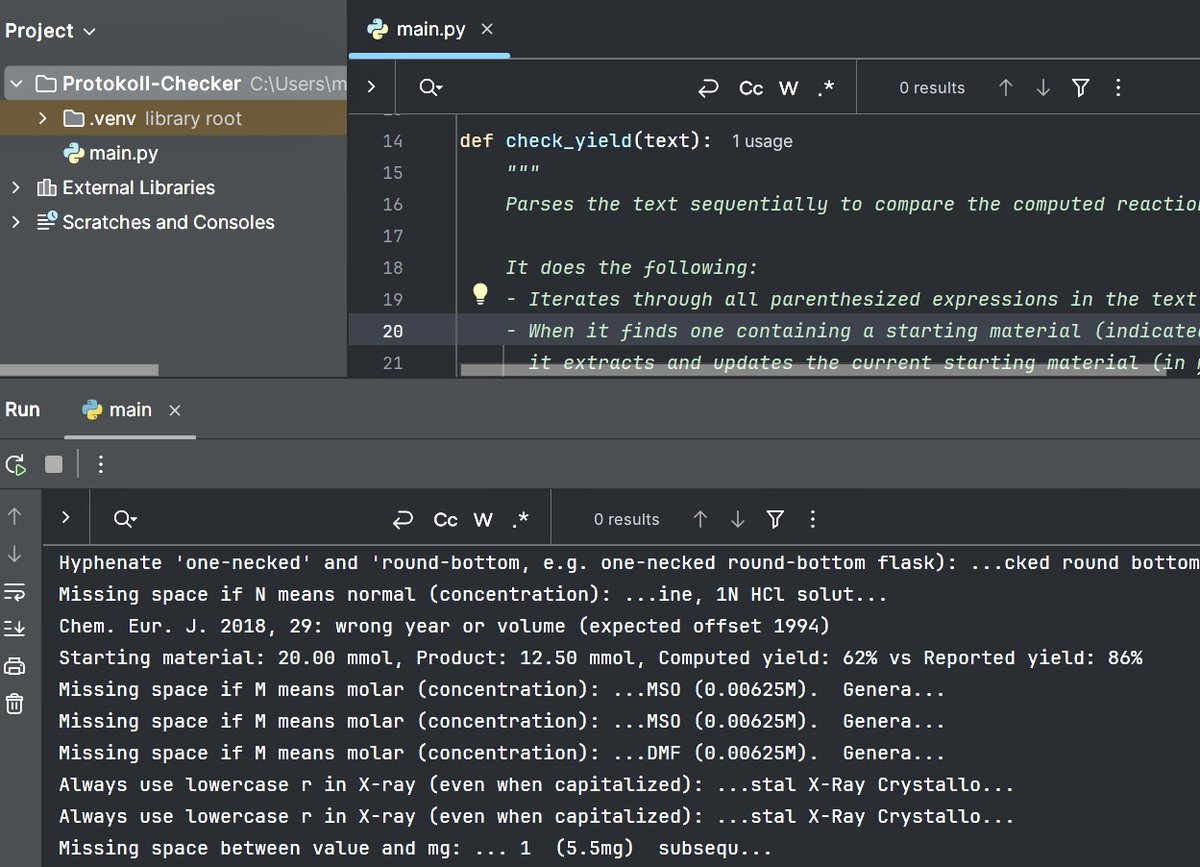Viewport: 1200px width, 867px height.
Task: Click the 1 usage hint for check_yield
Action: point(762,141)
